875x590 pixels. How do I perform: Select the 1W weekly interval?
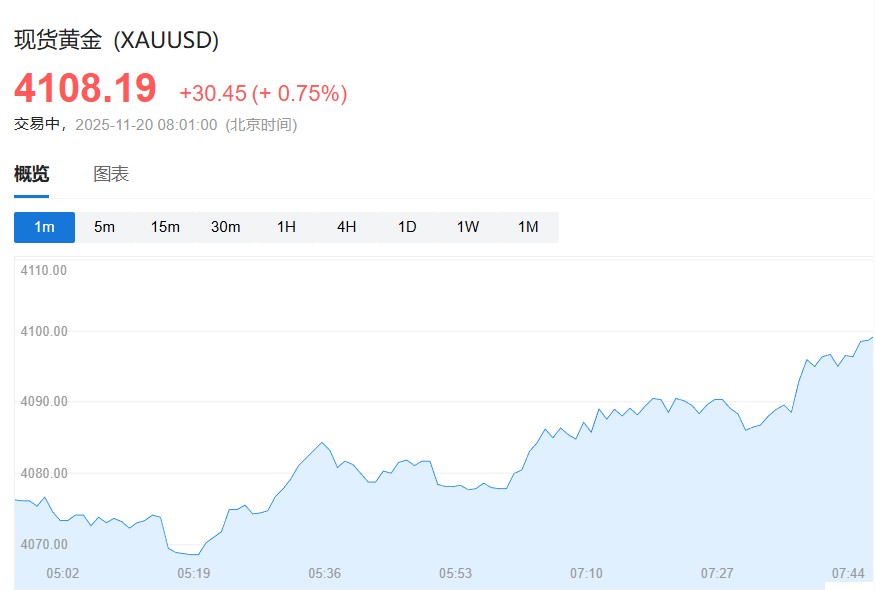468,227
